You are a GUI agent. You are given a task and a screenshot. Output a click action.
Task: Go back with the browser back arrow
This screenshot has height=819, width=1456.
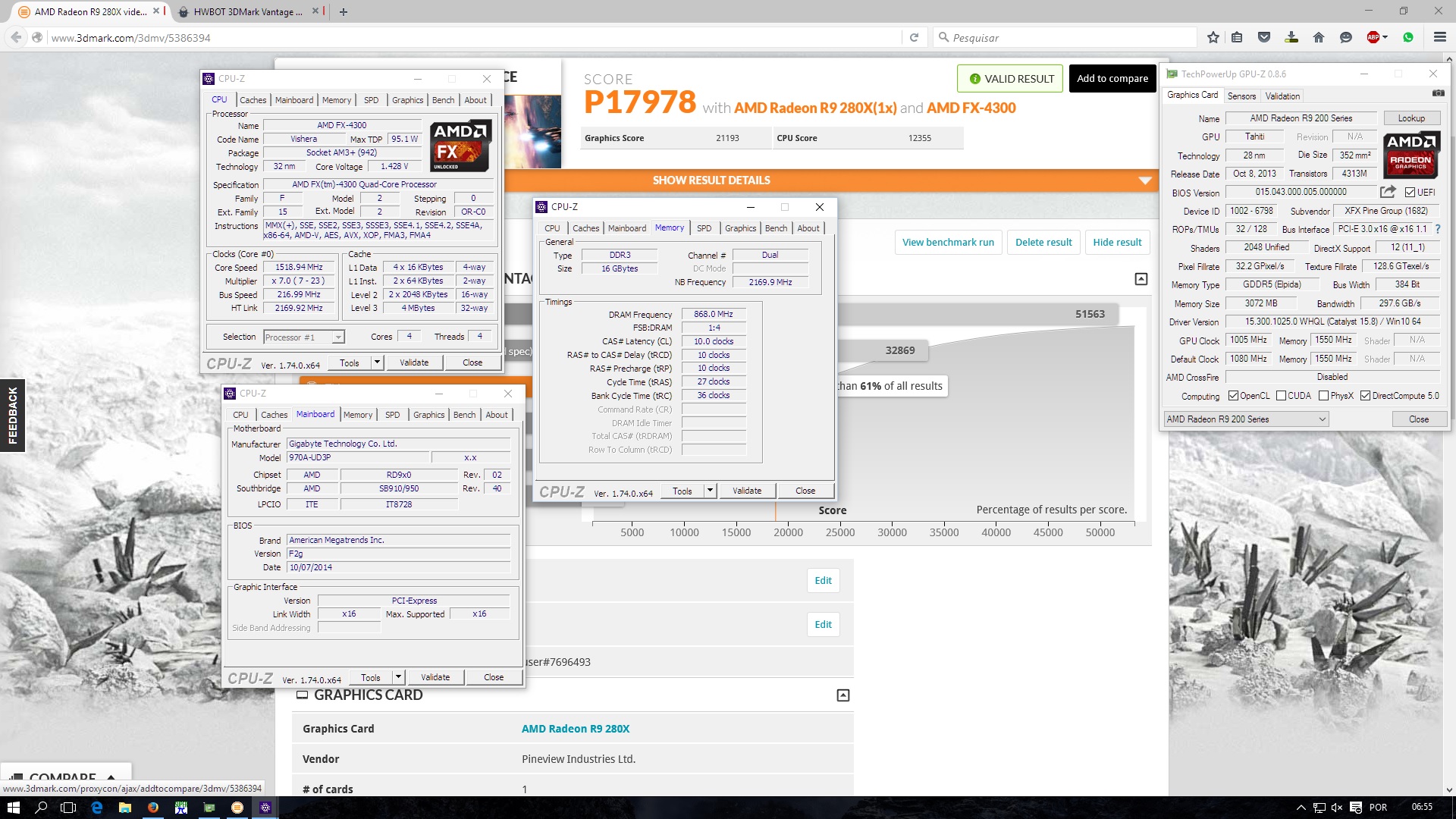pos(16,37)
